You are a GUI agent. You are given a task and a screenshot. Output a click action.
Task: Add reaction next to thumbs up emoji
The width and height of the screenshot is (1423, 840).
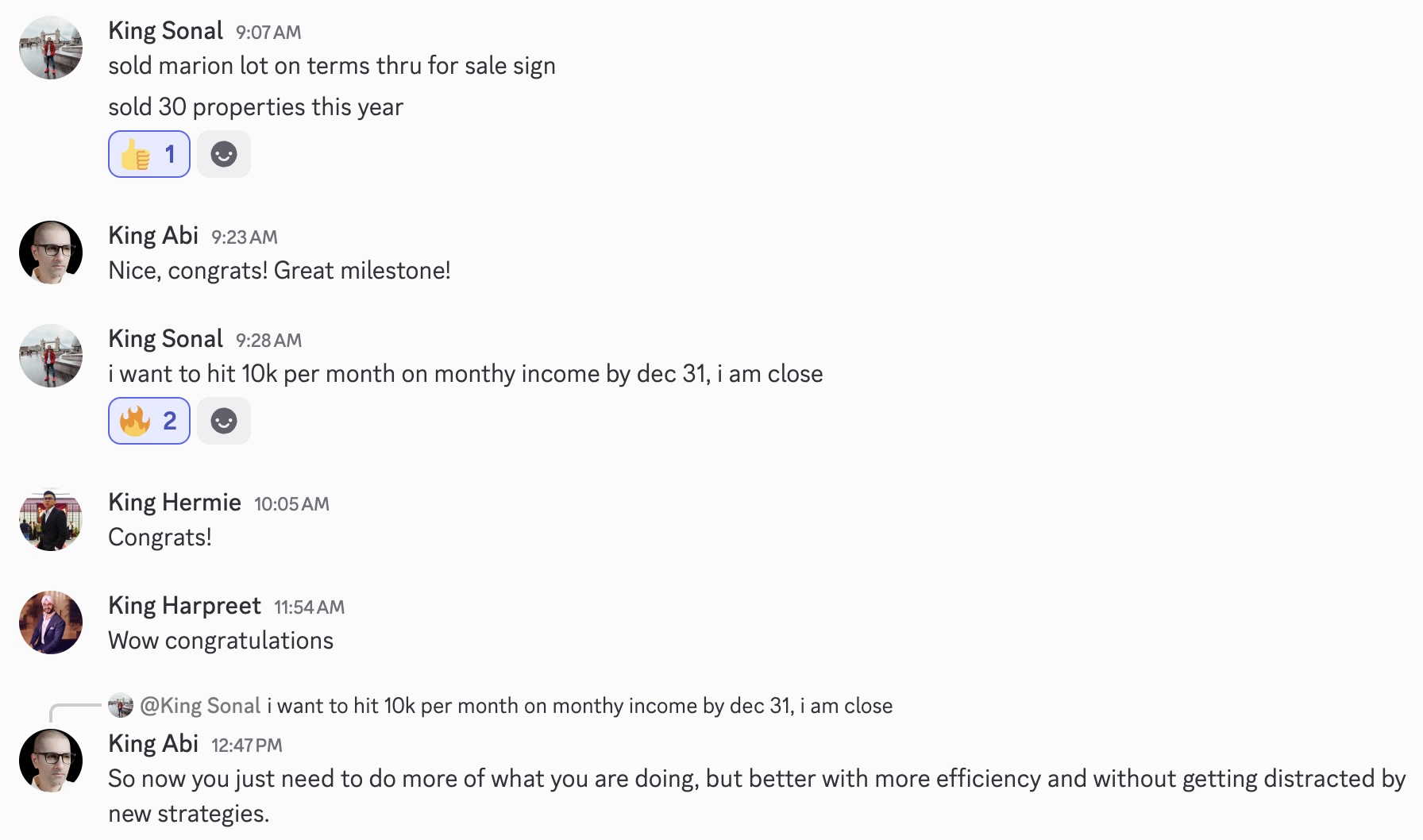pyautogui.click(x=224, y=154)
